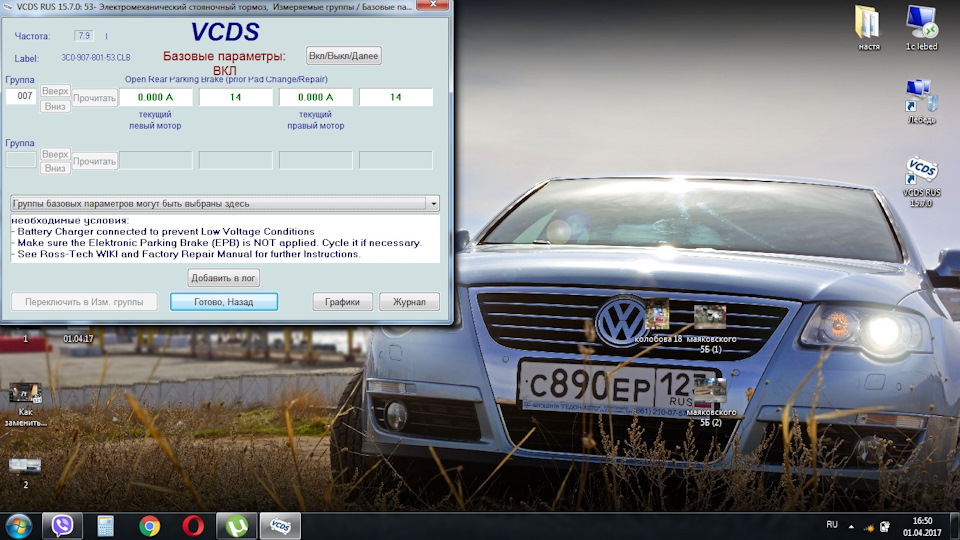The image size is (960, 540).
Task: Open the 1c lebed desktop shortcut
Action: [x=921, y=28]
